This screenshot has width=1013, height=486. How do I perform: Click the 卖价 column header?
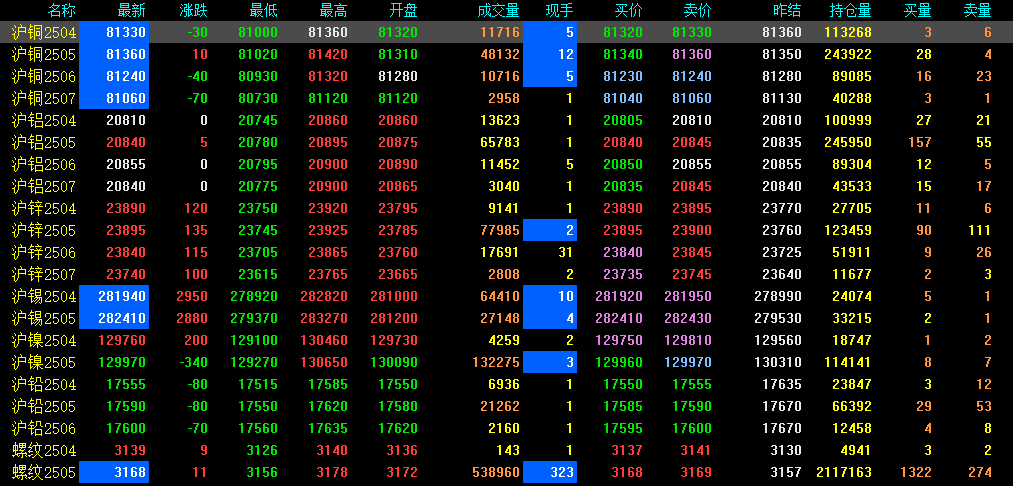tap(698, 10)
